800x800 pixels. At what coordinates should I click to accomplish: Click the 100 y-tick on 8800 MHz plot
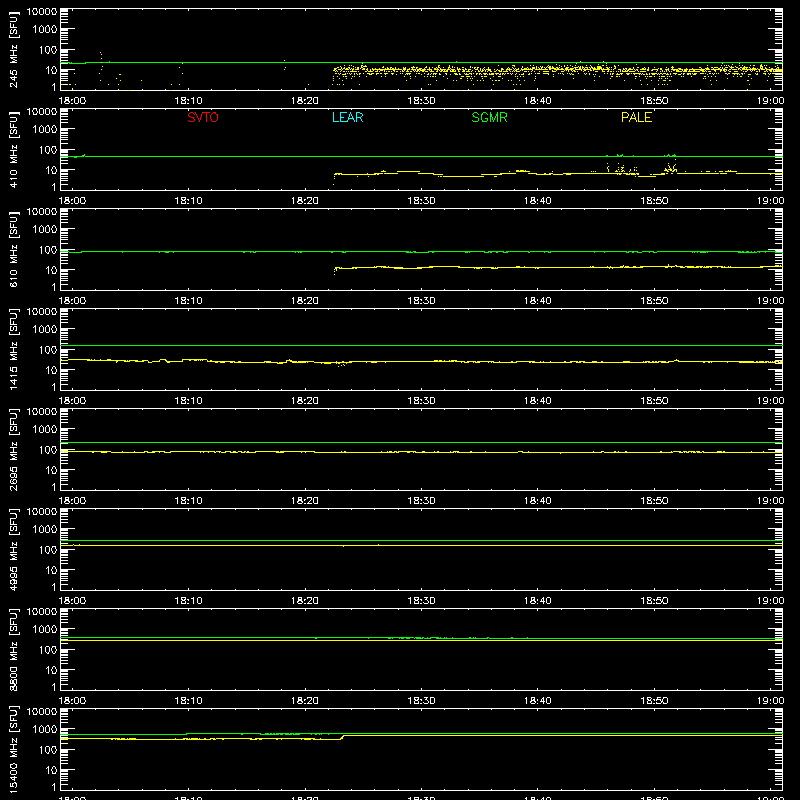(48, 650)
